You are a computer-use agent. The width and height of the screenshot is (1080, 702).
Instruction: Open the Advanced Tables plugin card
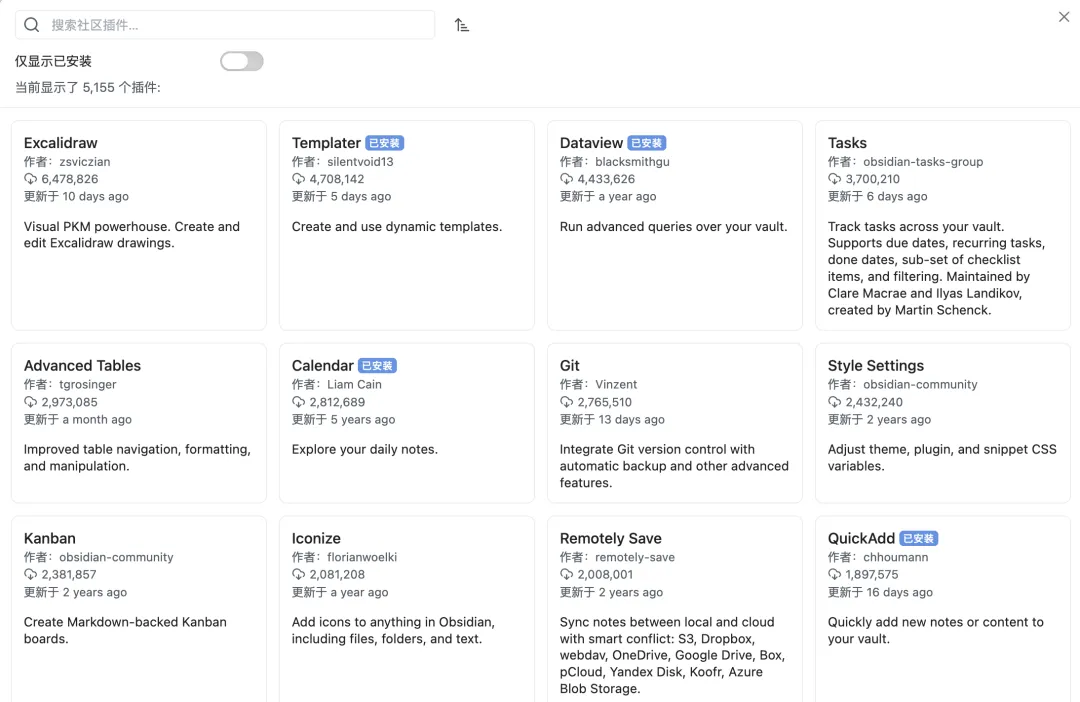139,423
